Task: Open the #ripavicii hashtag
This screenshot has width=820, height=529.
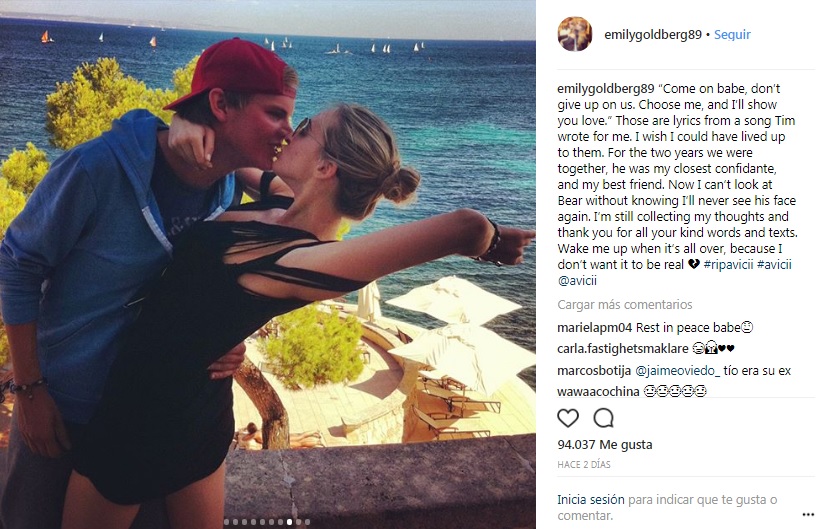Action: [x=728, y=264]
